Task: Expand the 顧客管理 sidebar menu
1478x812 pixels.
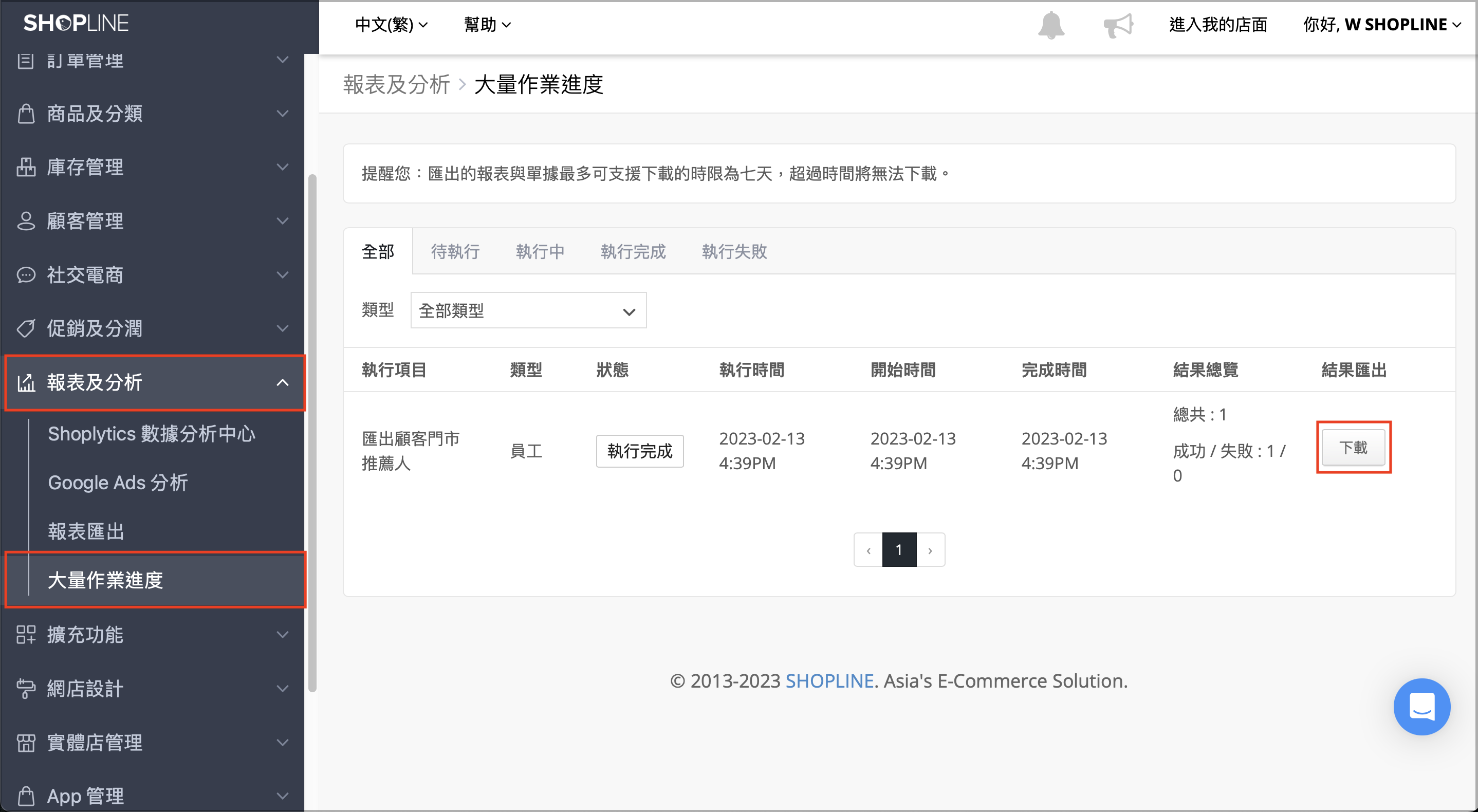Action: pyautogui.click(x=282, y=221)
